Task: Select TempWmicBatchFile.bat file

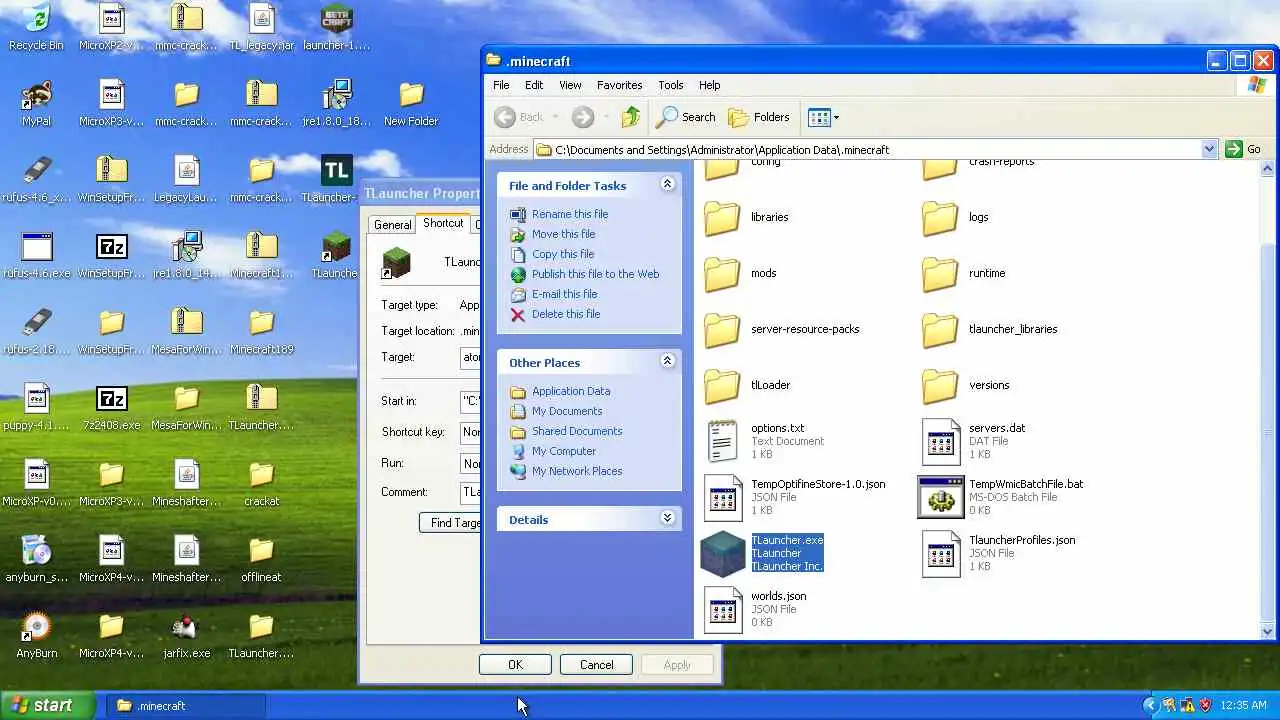Action: (1001, 497)
